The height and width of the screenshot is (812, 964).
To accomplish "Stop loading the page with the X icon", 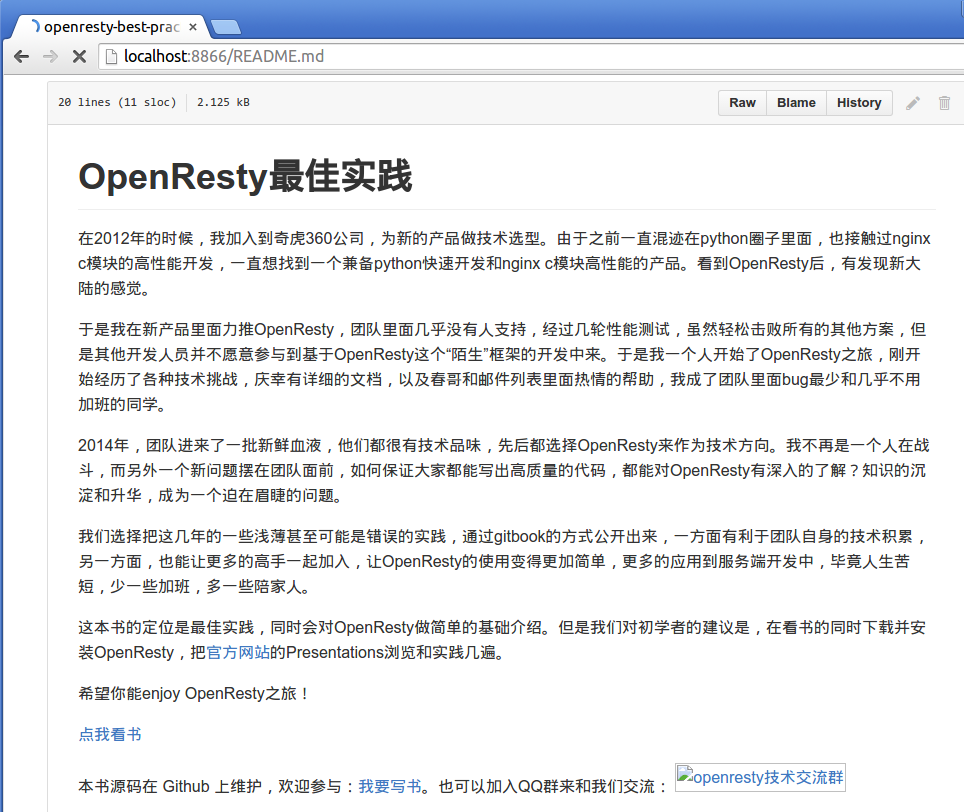I will coord(79,57).
